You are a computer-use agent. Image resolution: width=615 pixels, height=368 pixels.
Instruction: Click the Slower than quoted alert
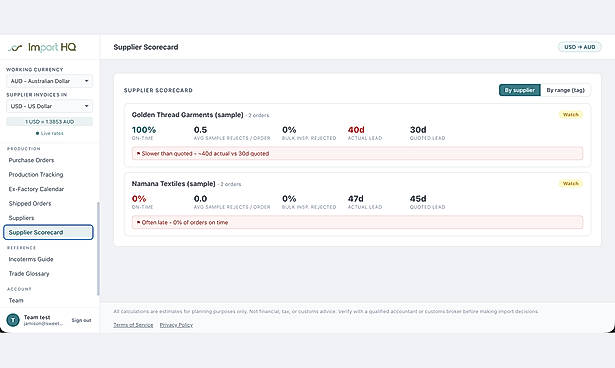357,153
